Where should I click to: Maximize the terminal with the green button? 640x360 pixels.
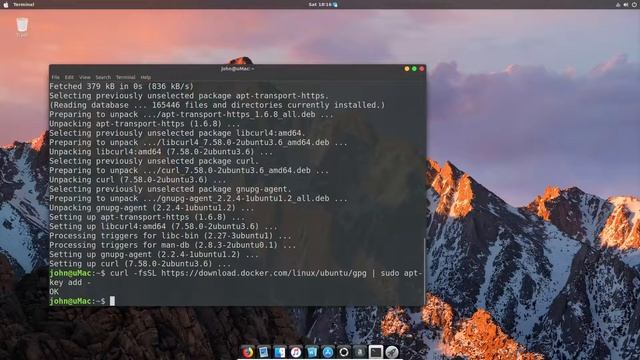414,69
